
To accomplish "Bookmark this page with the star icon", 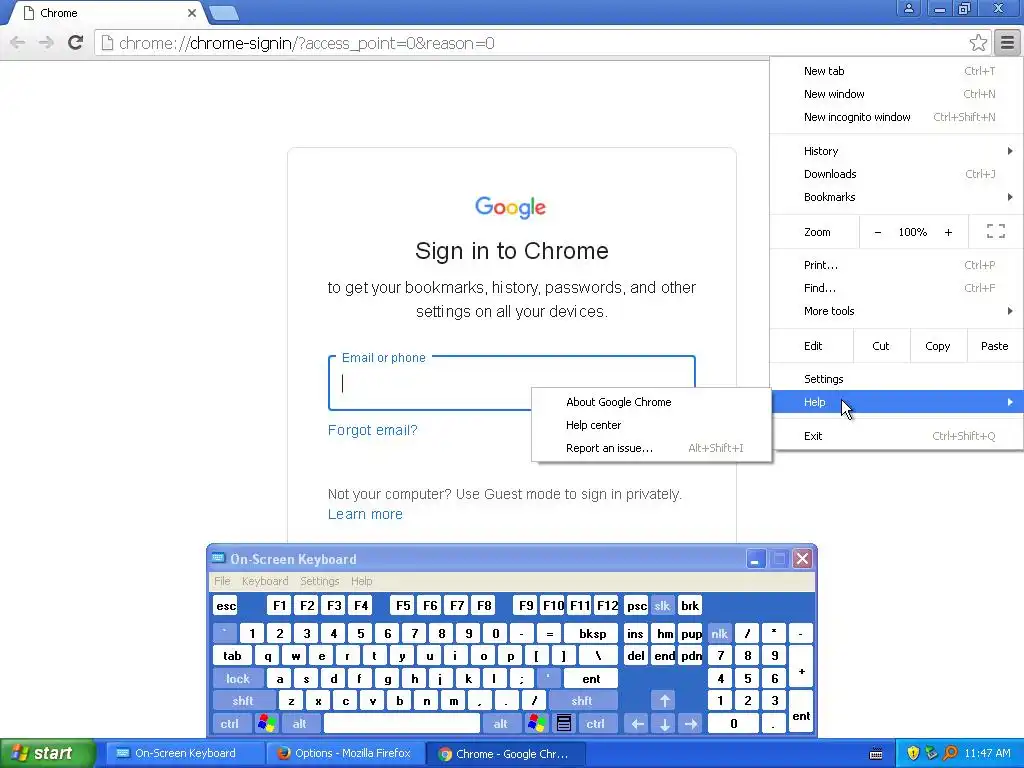I will point(978,43).
